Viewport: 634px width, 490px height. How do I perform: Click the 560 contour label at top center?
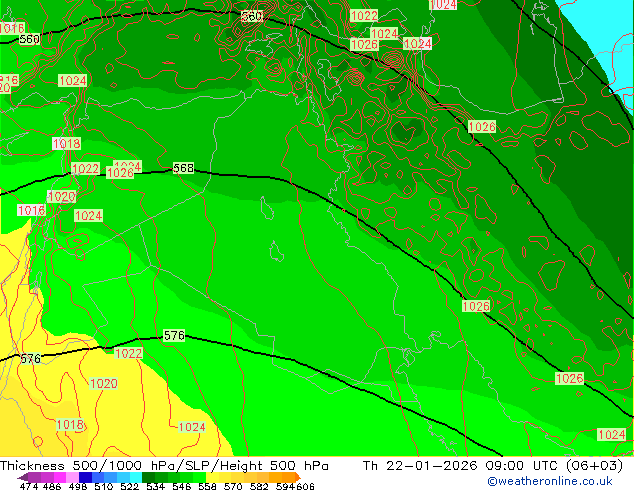[x=252, y=17]
